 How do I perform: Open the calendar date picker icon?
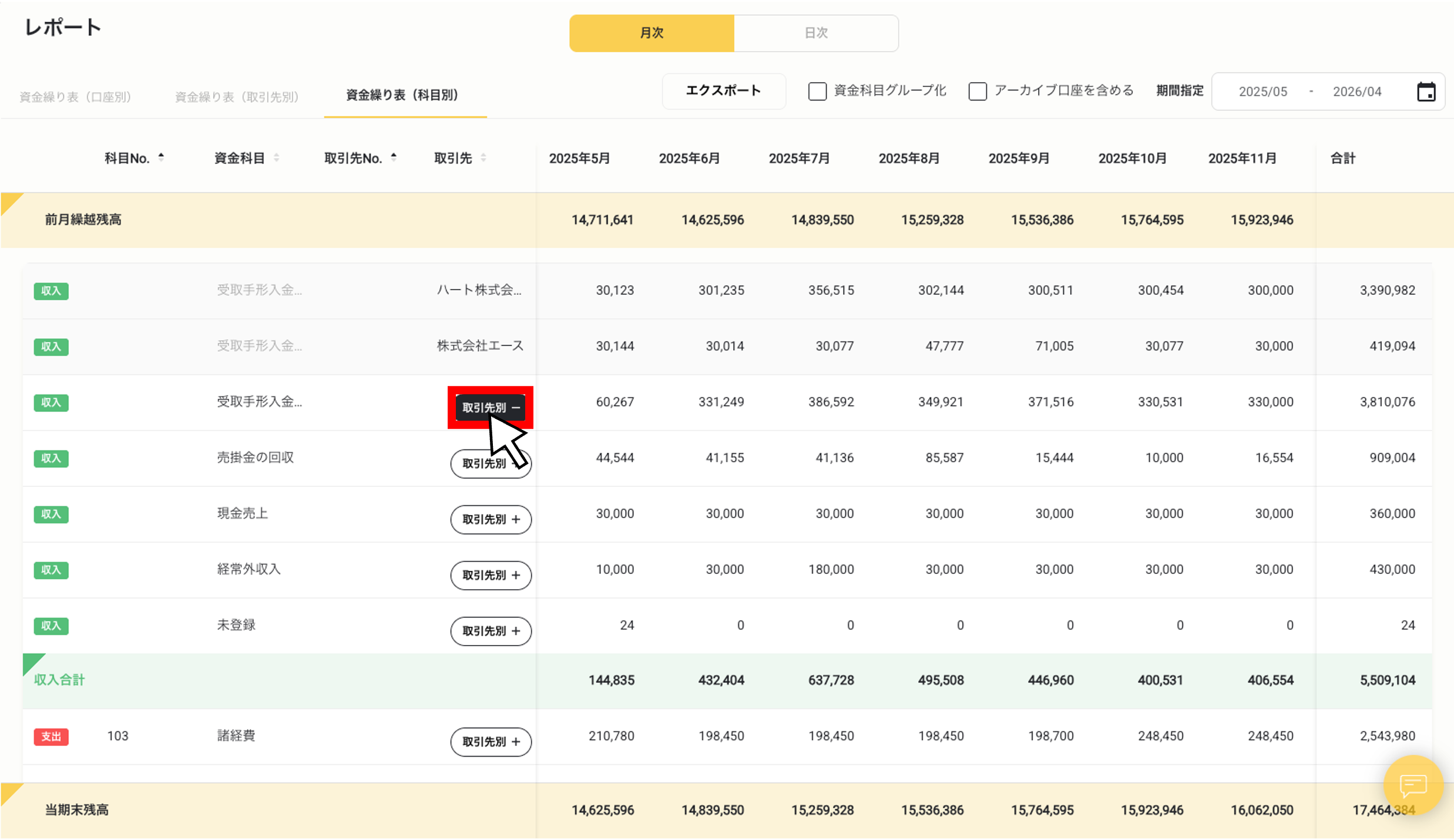tap(1426, 92)
